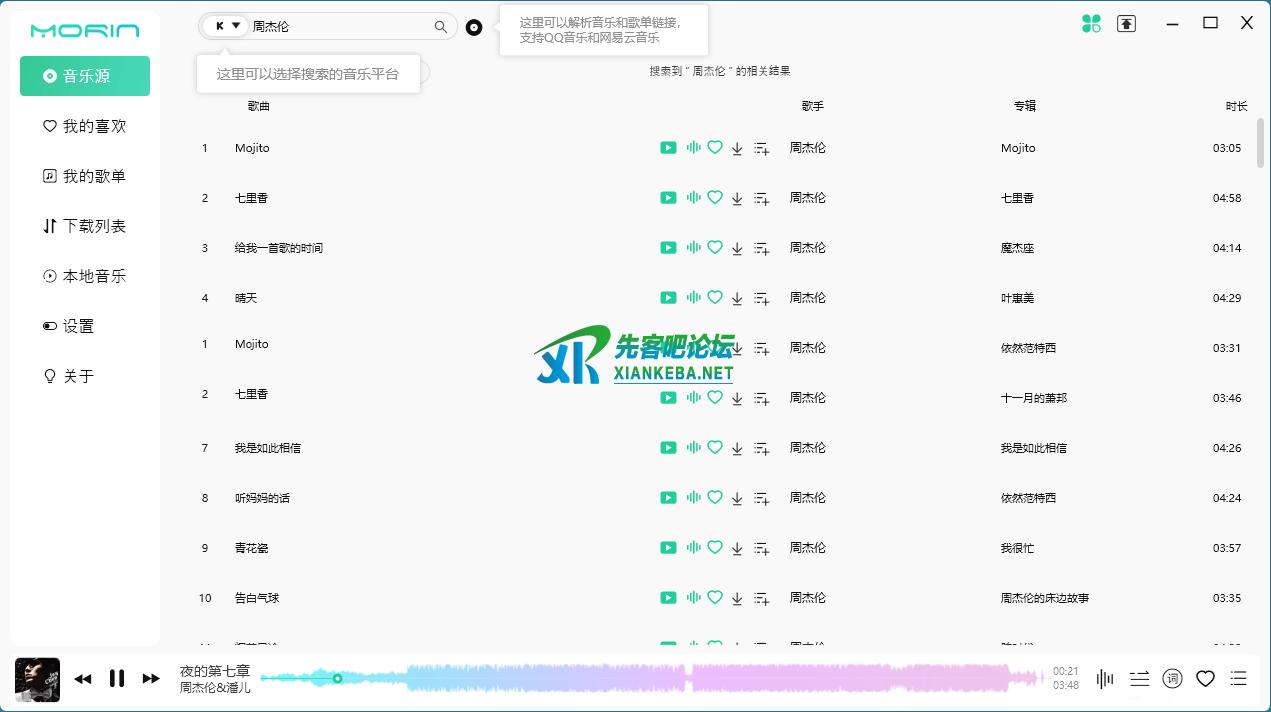Click the green clover icon in title bar

coord(1091,24)
